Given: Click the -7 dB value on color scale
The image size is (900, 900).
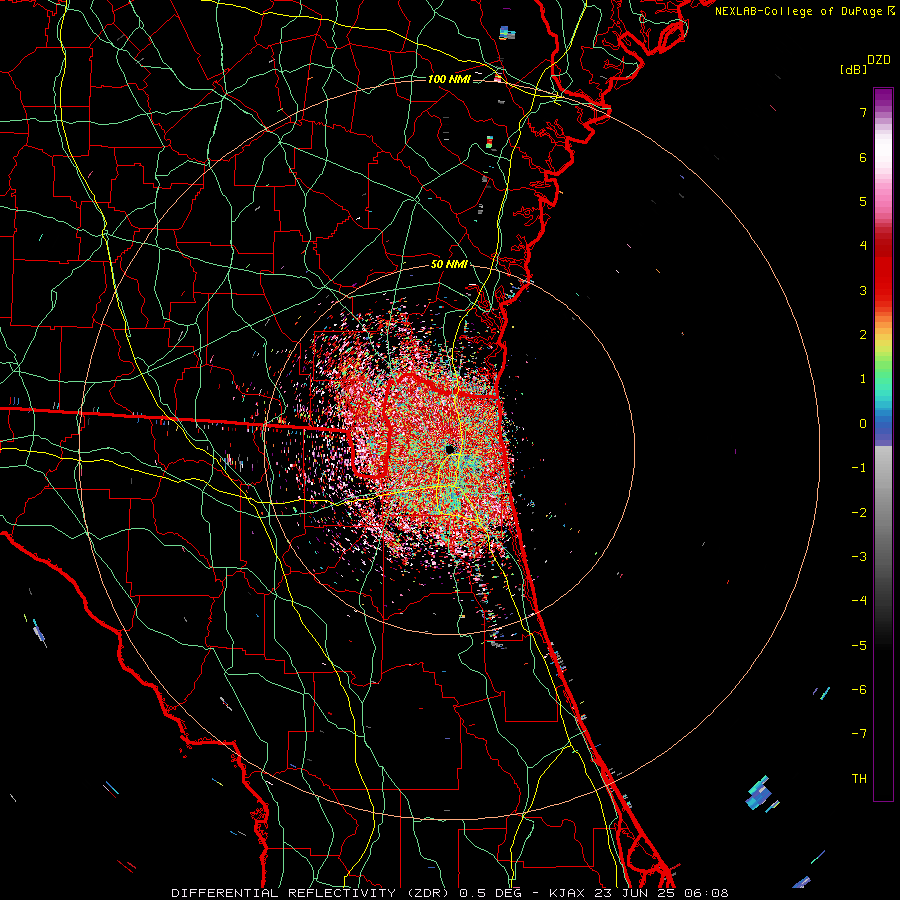Looking at the screenshot, I should pyautogui.click(x=859, y=734).
